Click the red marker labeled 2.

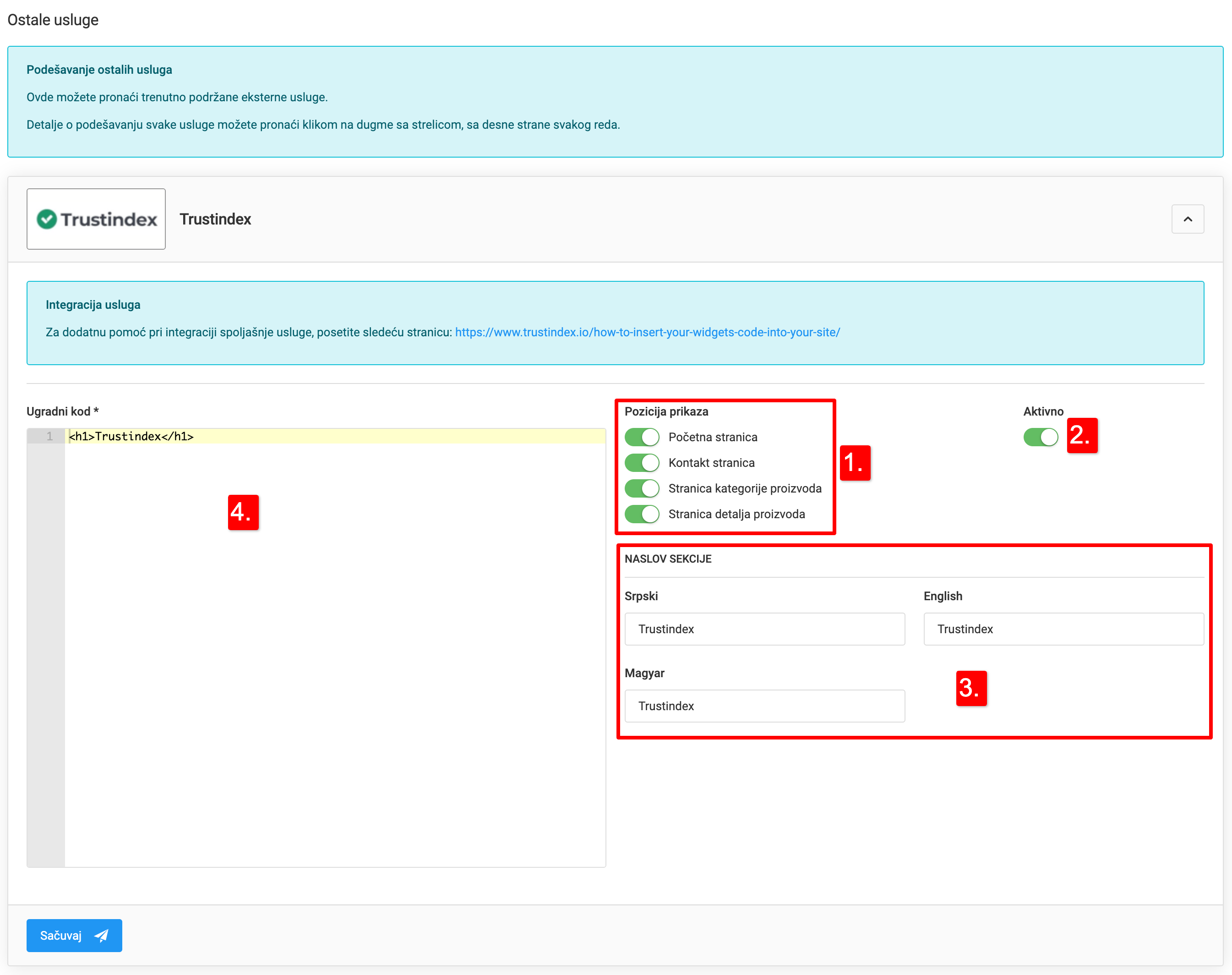(x=1082, y=436)
